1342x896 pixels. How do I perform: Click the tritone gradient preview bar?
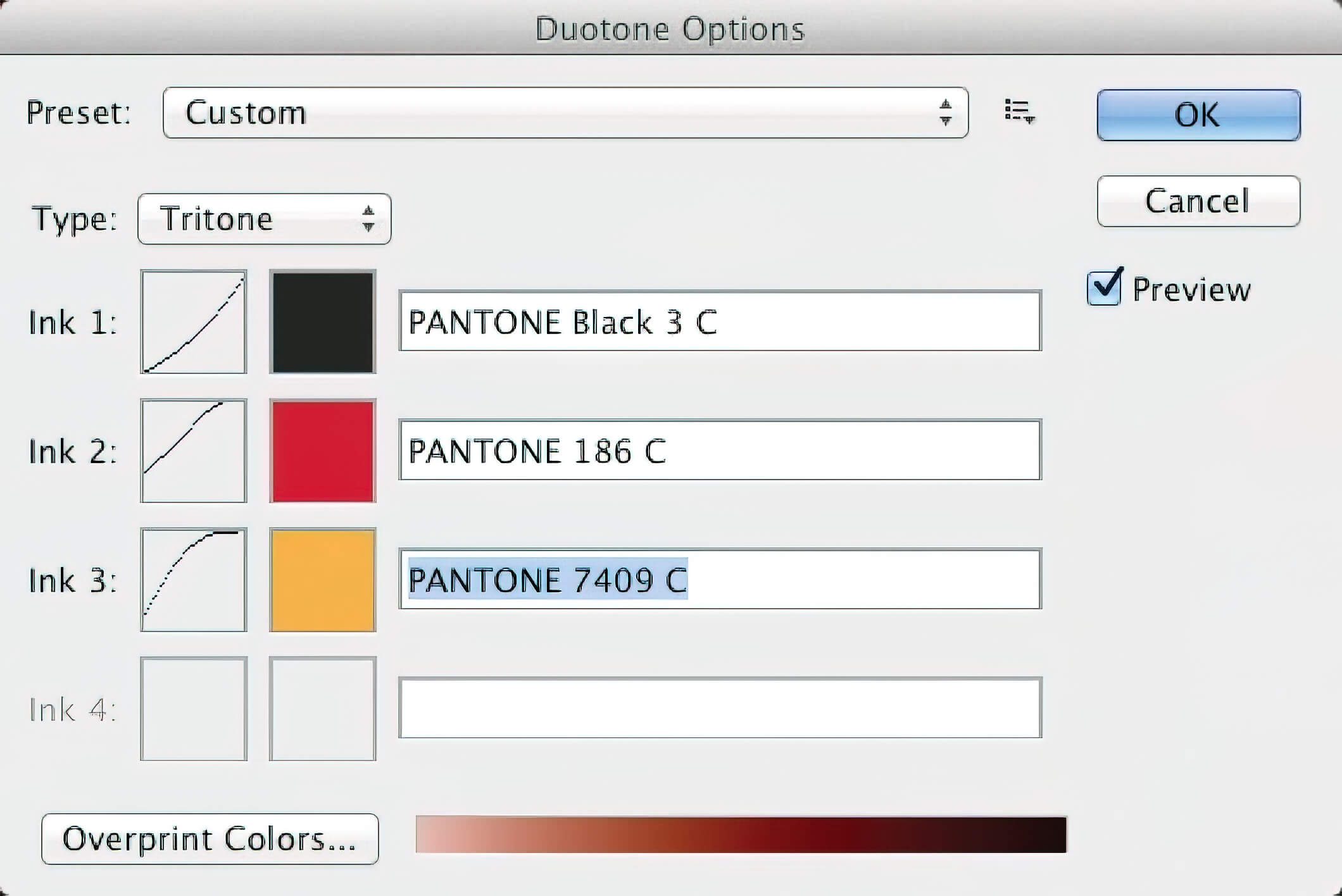(741, 835)
